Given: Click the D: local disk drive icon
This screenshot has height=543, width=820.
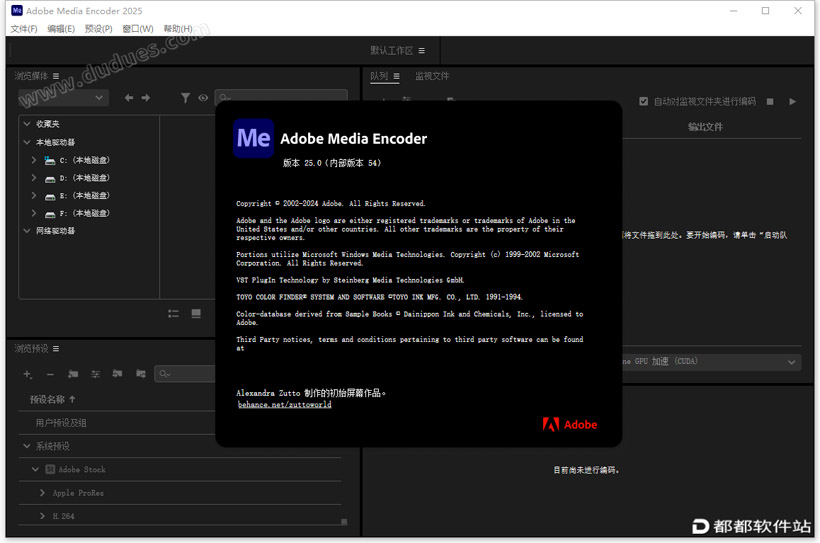Looking at the screenshot, I should [50, 179].
